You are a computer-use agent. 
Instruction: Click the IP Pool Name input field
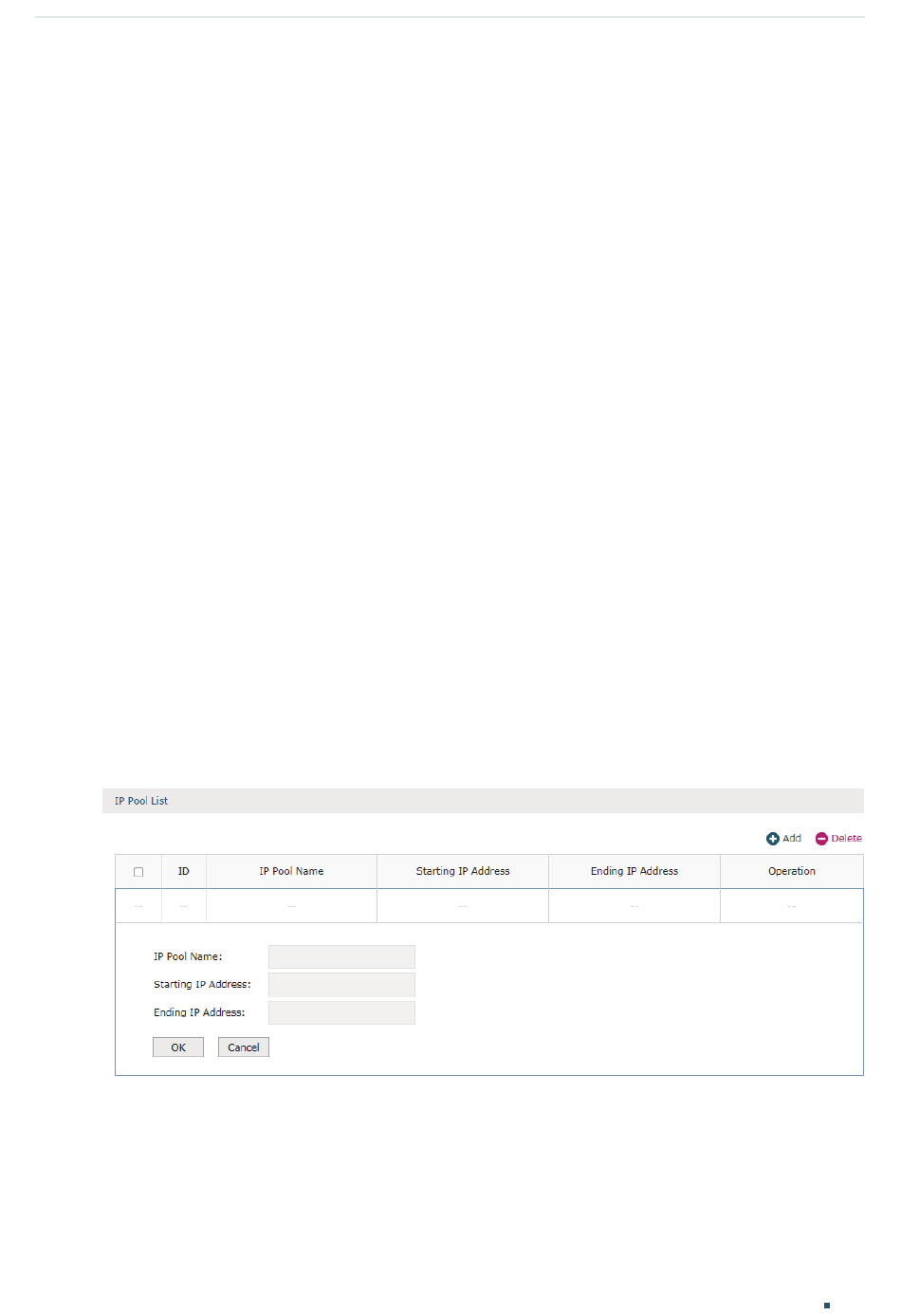341,956
